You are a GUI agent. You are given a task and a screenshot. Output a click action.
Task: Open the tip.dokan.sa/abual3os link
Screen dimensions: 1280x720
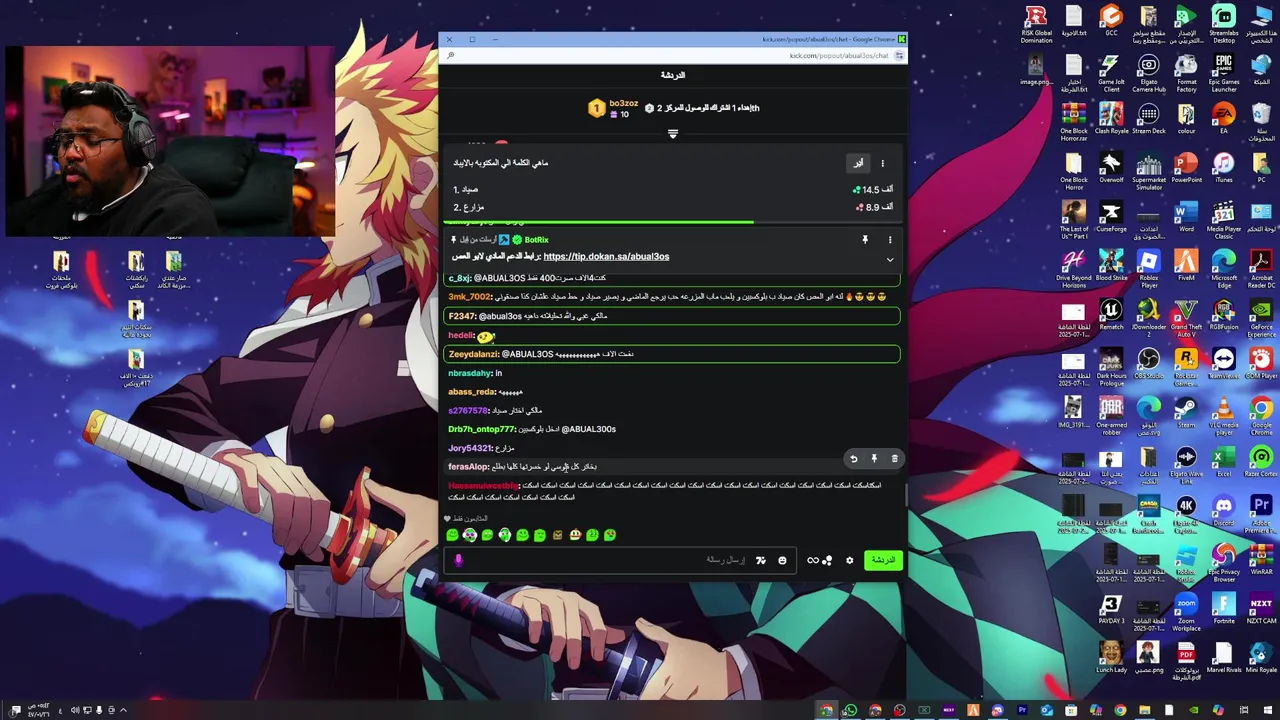[x=606, y=257]
